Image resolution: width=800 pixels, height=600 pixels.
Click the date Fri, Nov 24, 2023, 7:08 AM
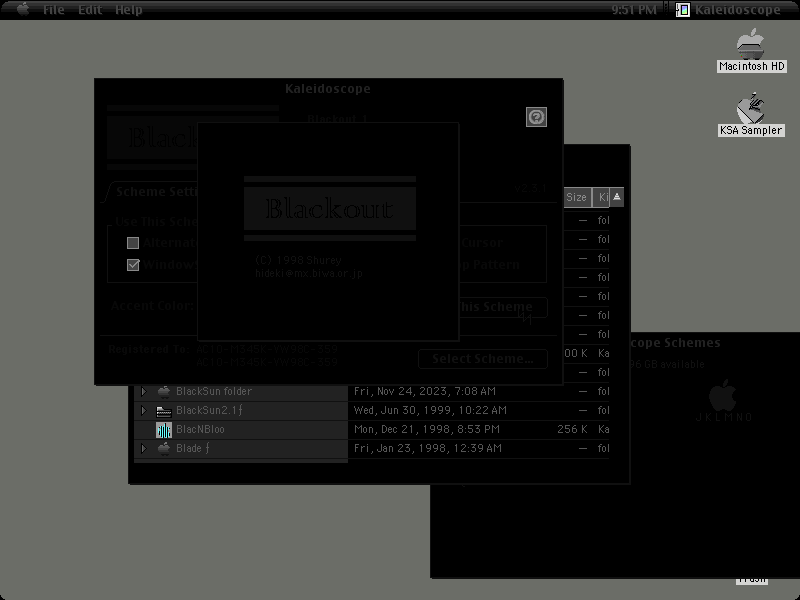(424, 391)
